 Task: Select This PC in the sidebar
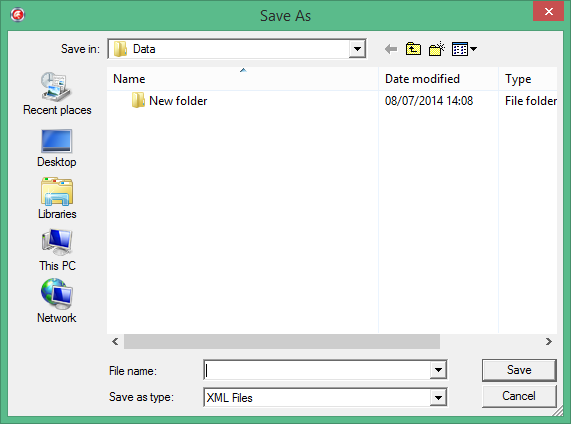[57, 250]
